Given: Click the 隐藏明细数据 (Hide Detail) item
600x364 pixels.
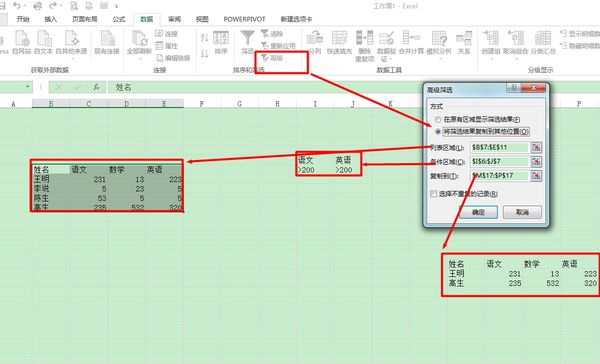Looking at the screenshot, I should pyautogui.click(x=580, y=46).
